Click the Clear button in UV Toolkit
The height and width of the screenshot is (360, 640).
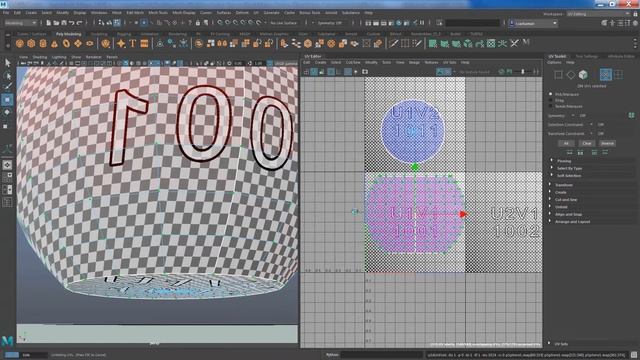point(587,143)
